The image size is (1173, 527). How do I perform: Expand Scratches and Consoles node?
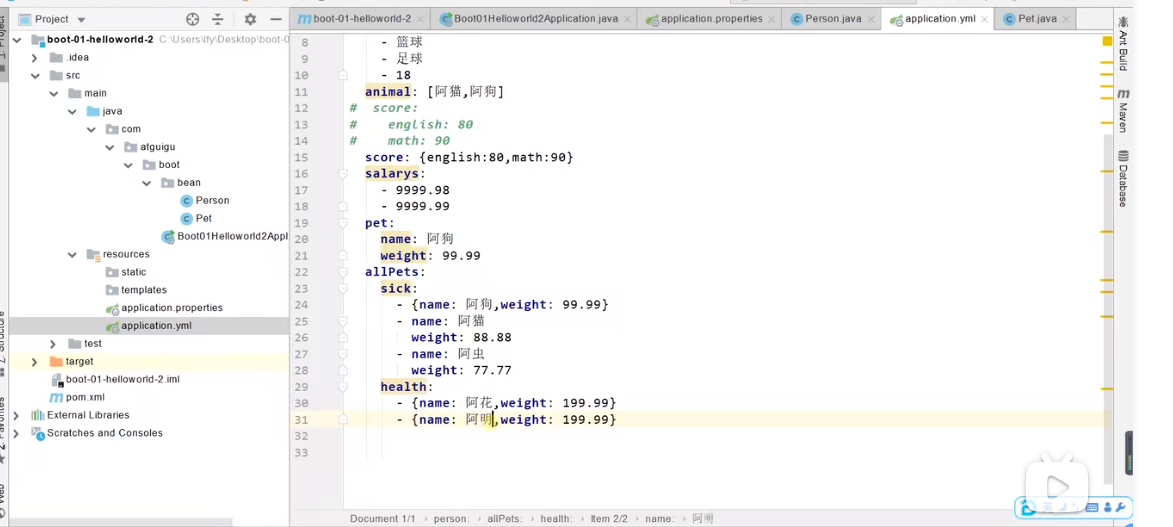[16, 433]
